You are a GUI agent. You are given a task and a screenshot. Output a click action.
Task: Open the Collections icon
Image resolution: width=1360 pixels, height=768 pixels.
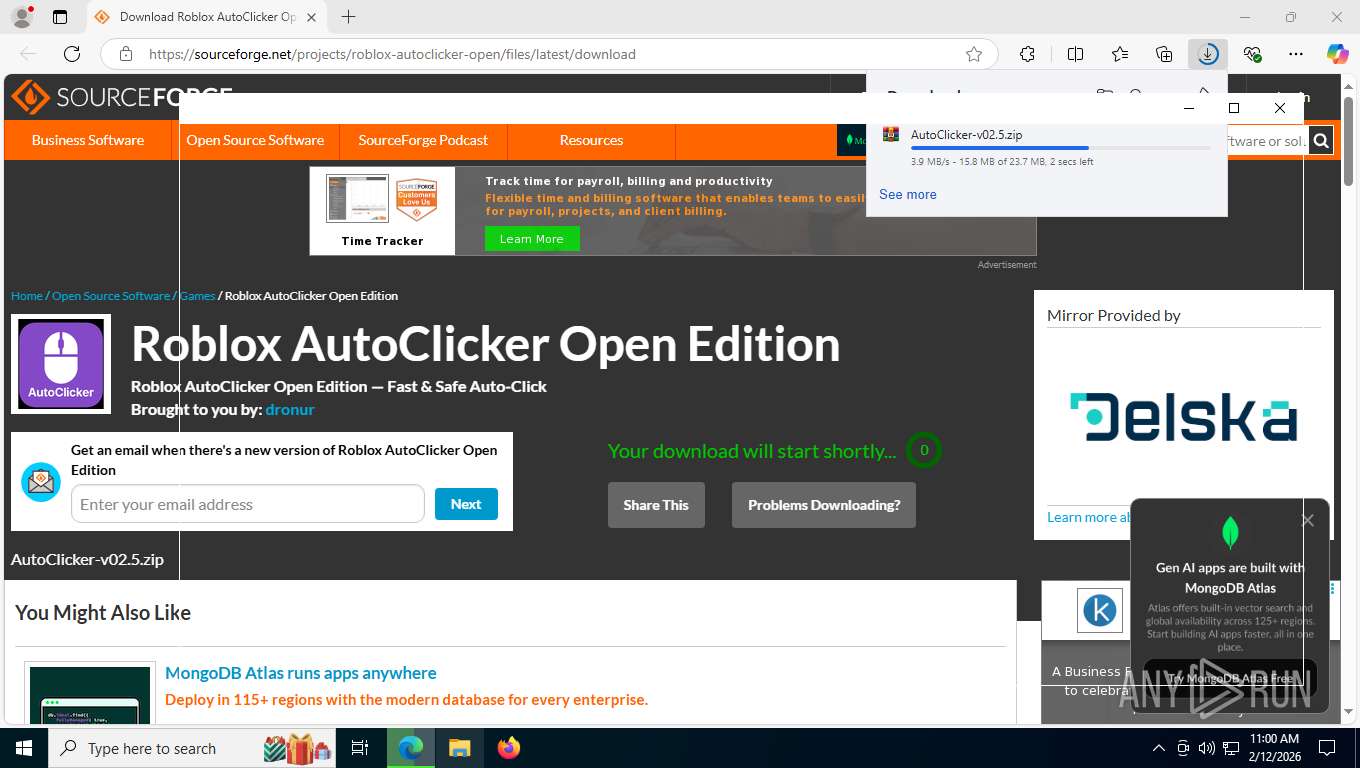(1164, 54)
